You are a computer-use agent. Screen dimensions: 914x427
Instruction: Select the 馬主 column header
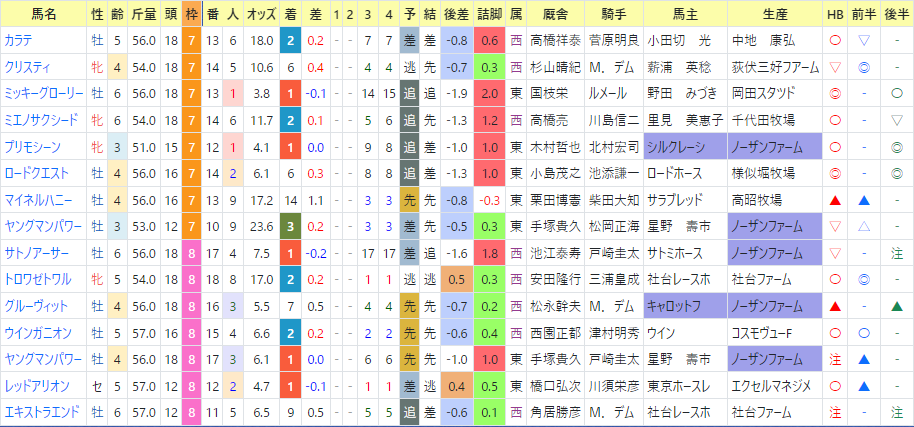pyautogui.click(x=685, y=14)
